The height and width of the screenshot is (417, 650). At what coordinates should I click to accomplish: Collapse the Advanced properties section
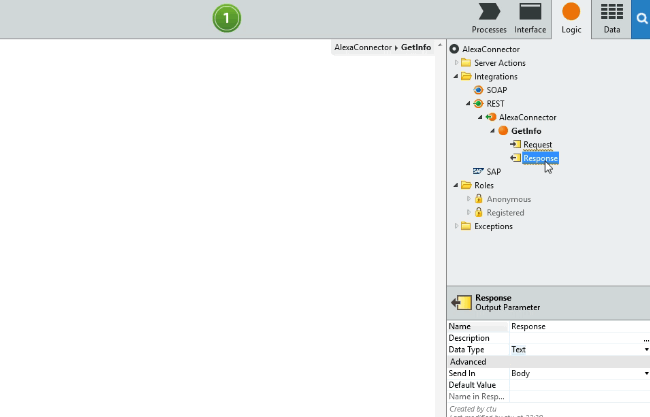(x=468, y=362)
